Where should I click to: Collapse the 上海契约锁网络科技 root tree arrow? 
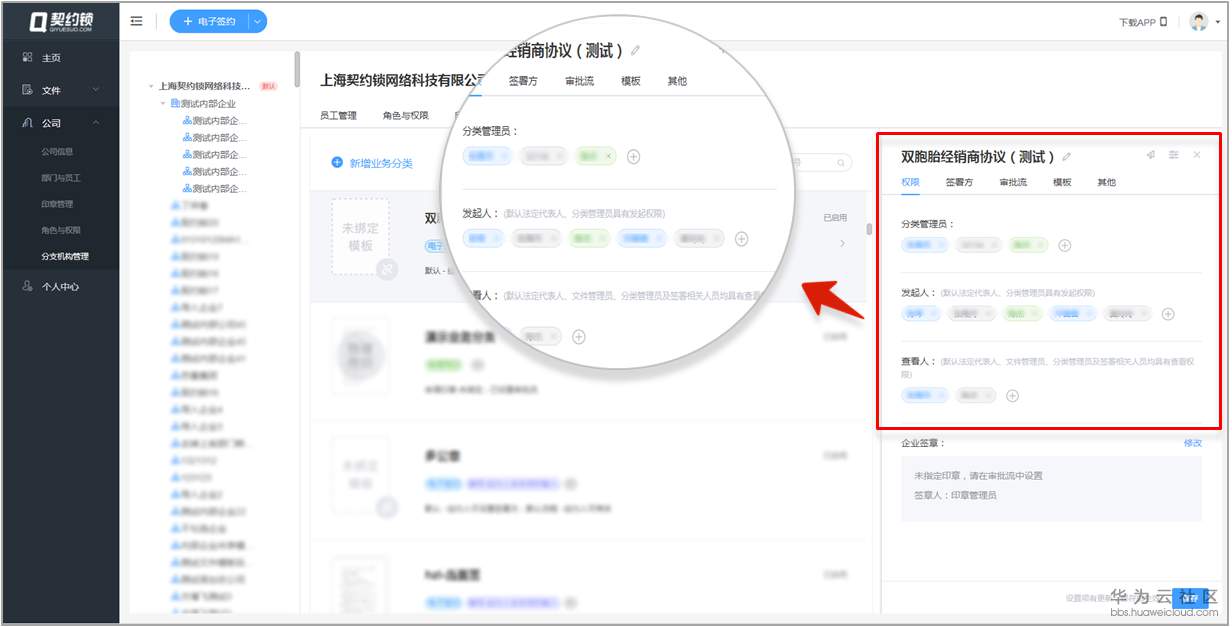click(x=151, y=86)
